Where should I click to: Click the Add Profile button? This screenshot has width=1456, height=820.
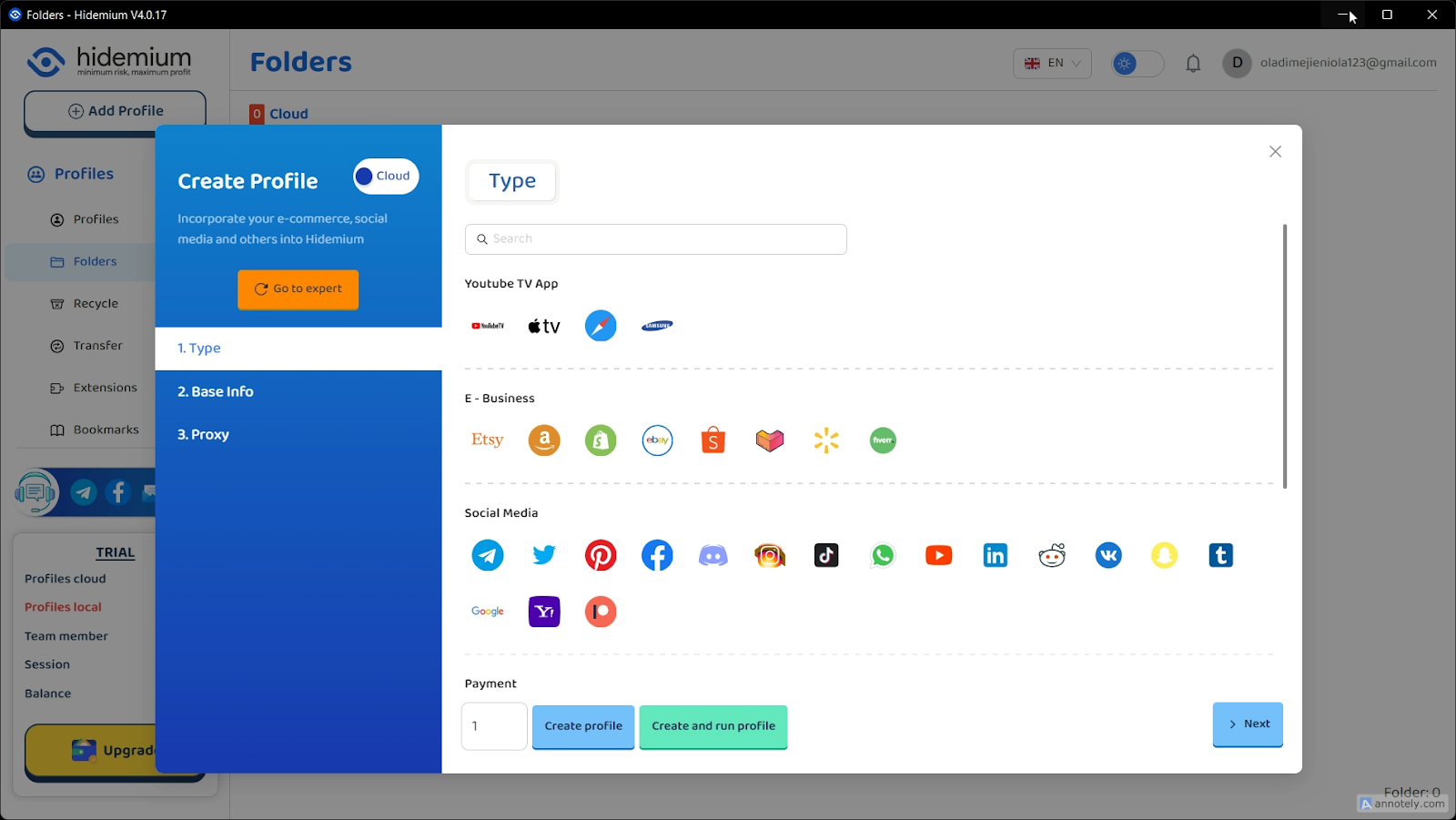(x=115, y=111)
